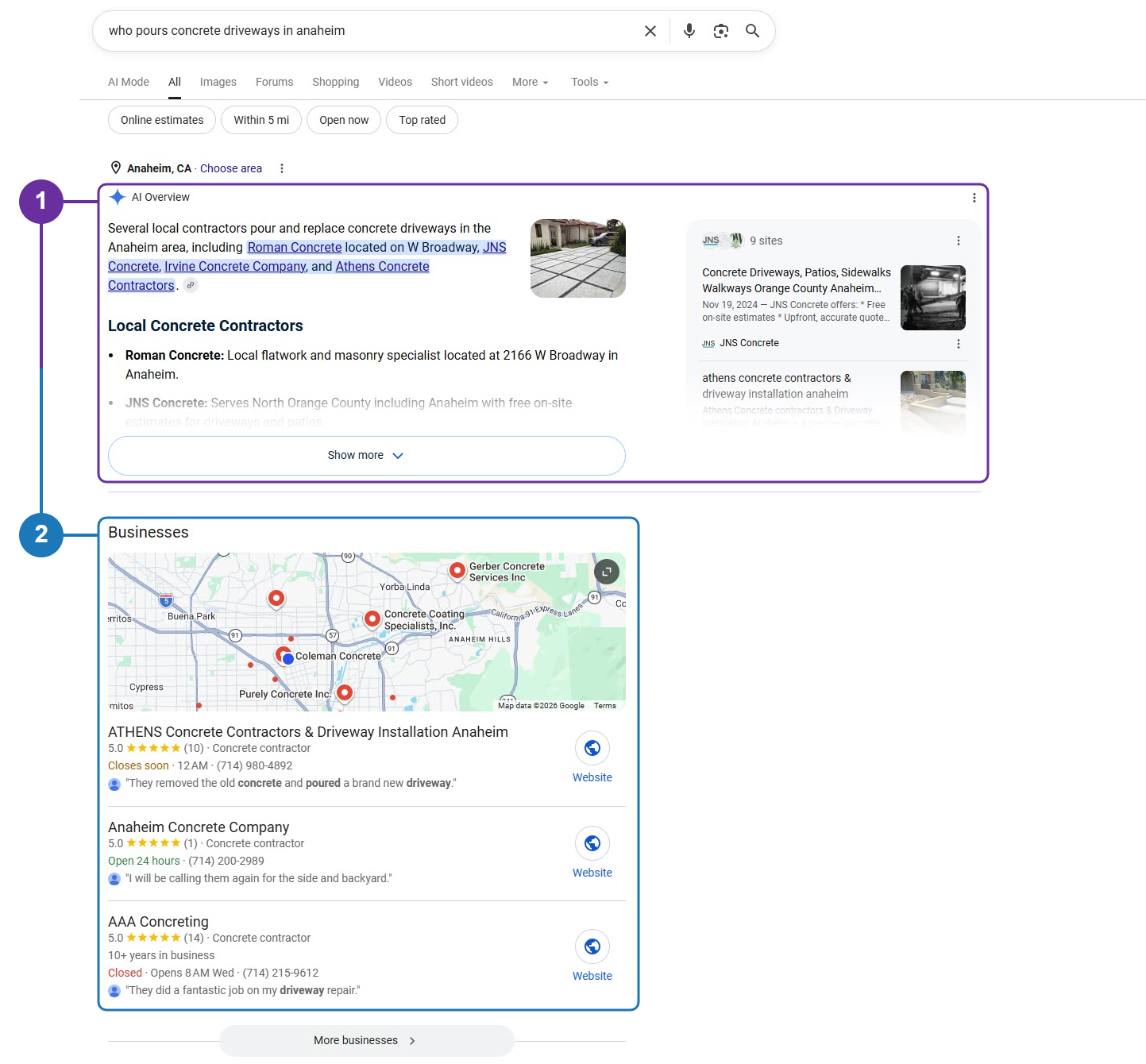The height and width of the screenshot is (1064, 1146).
Task: Open location options menu next to Choose area
Action: coord(281,168)
